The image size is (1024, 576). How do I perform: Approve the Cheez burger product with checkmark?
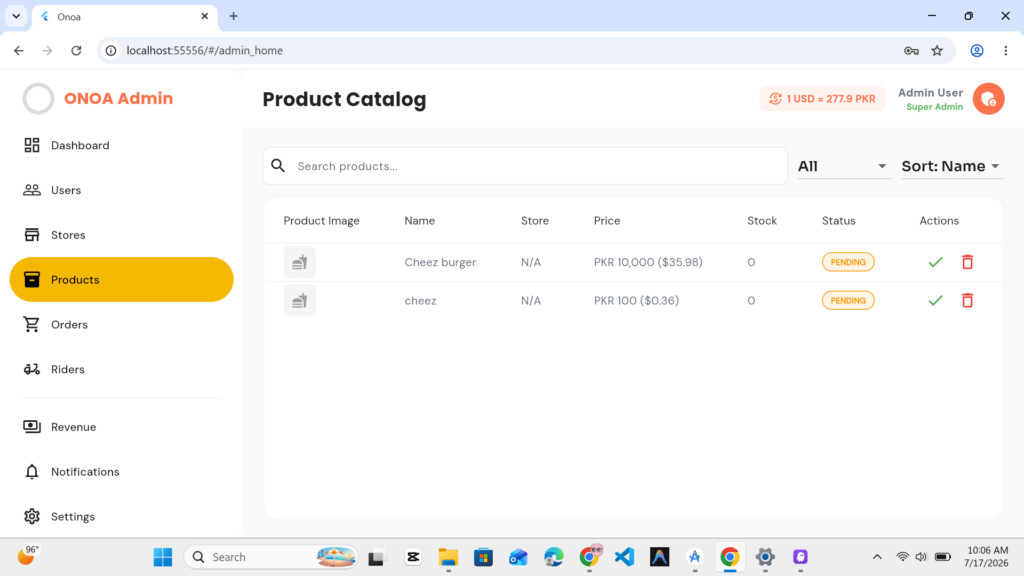[x=935, y=262]
